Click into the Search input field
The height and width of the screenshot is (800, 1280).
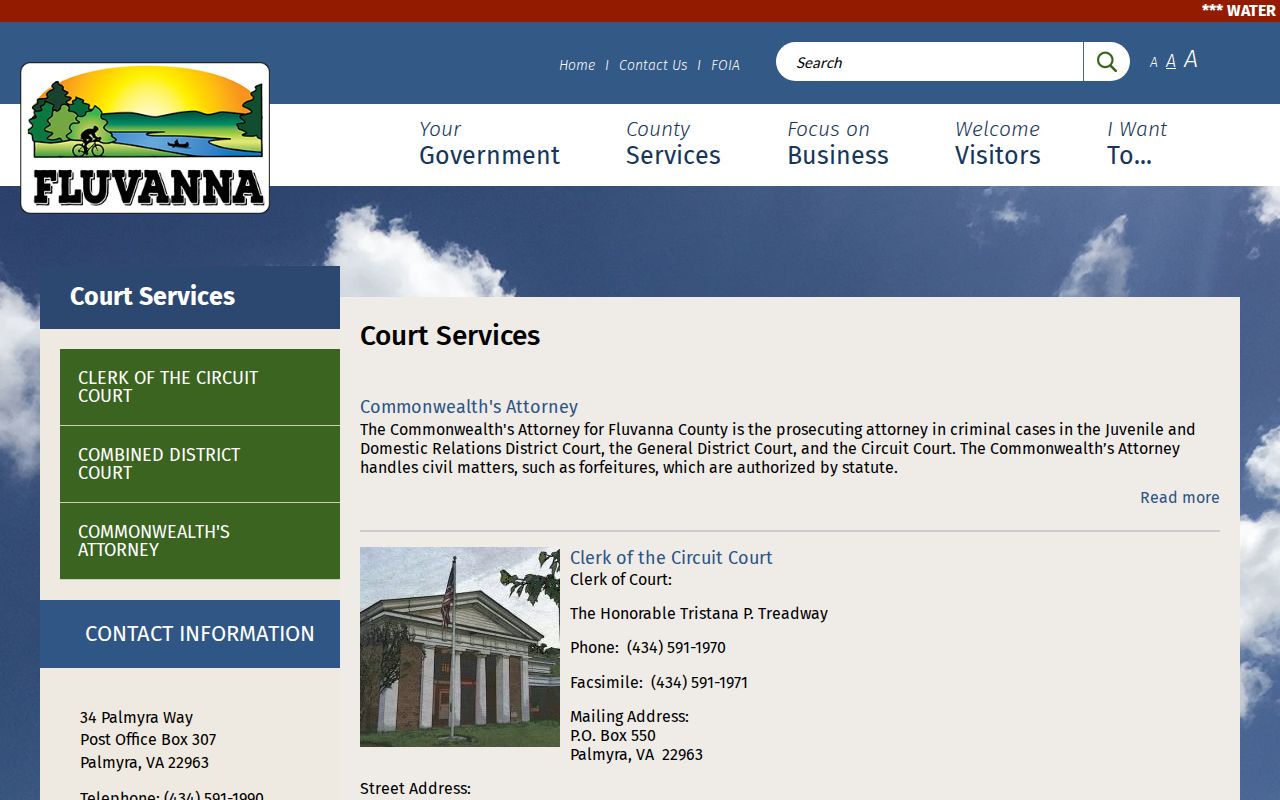(x=930, y=62)
